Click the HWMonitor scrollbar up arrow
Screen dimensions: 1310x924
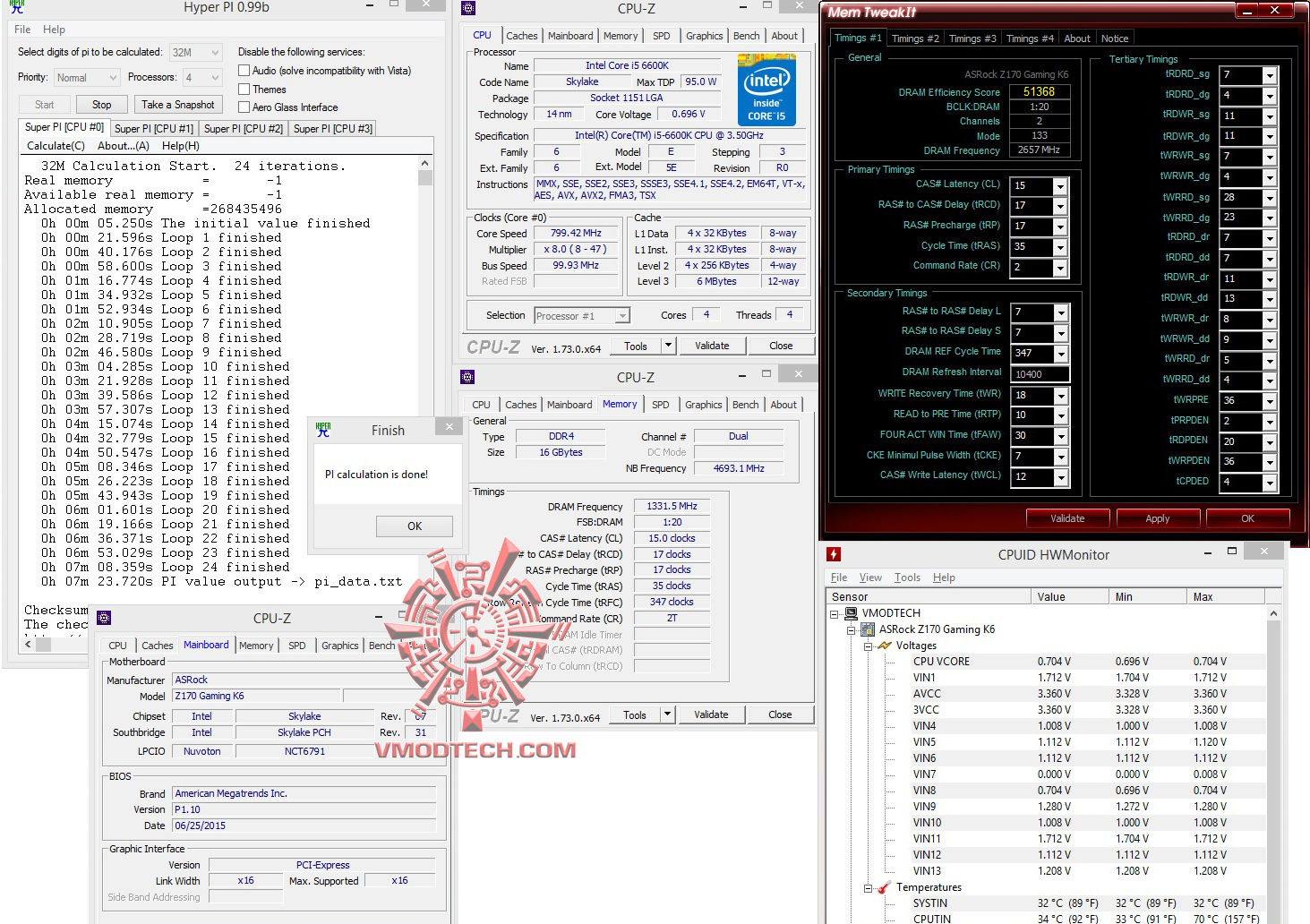click(1273, 614)
